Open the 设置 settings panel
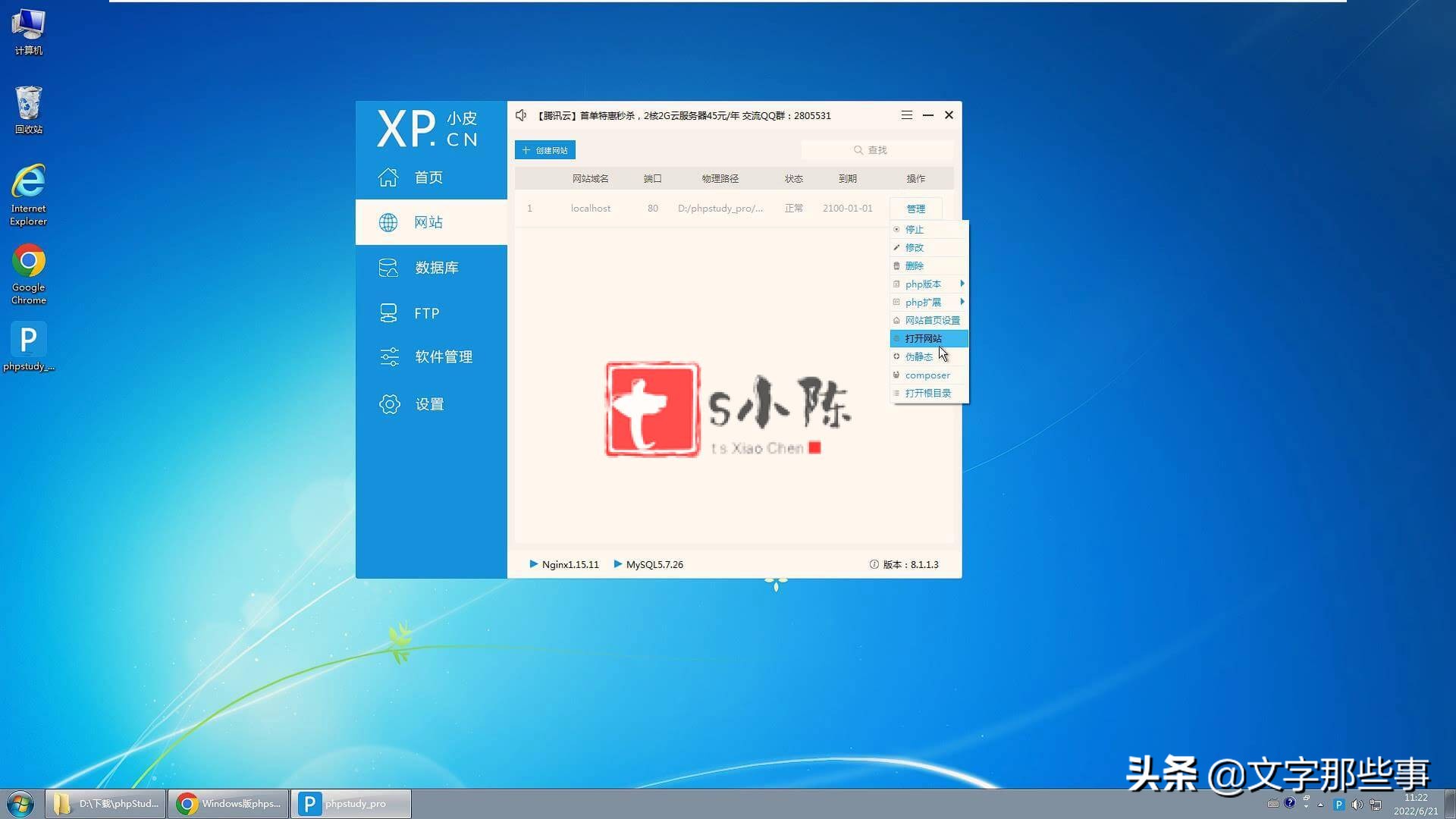Viewport: 1456px width, 819px height. [428, 403]
